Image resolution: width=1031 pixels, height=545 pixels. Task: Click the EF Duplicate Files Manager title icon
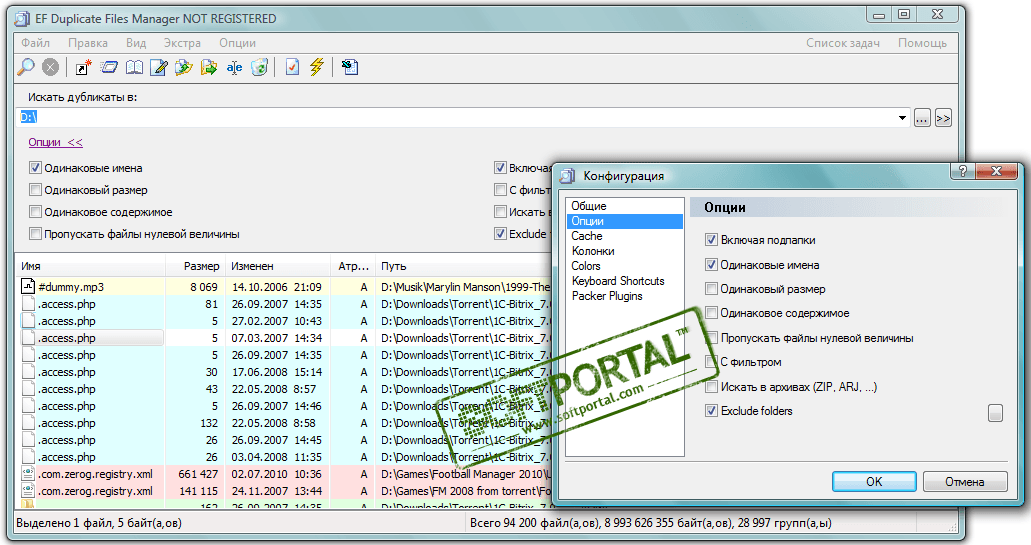pyautogui.click(x=23, y=18)
